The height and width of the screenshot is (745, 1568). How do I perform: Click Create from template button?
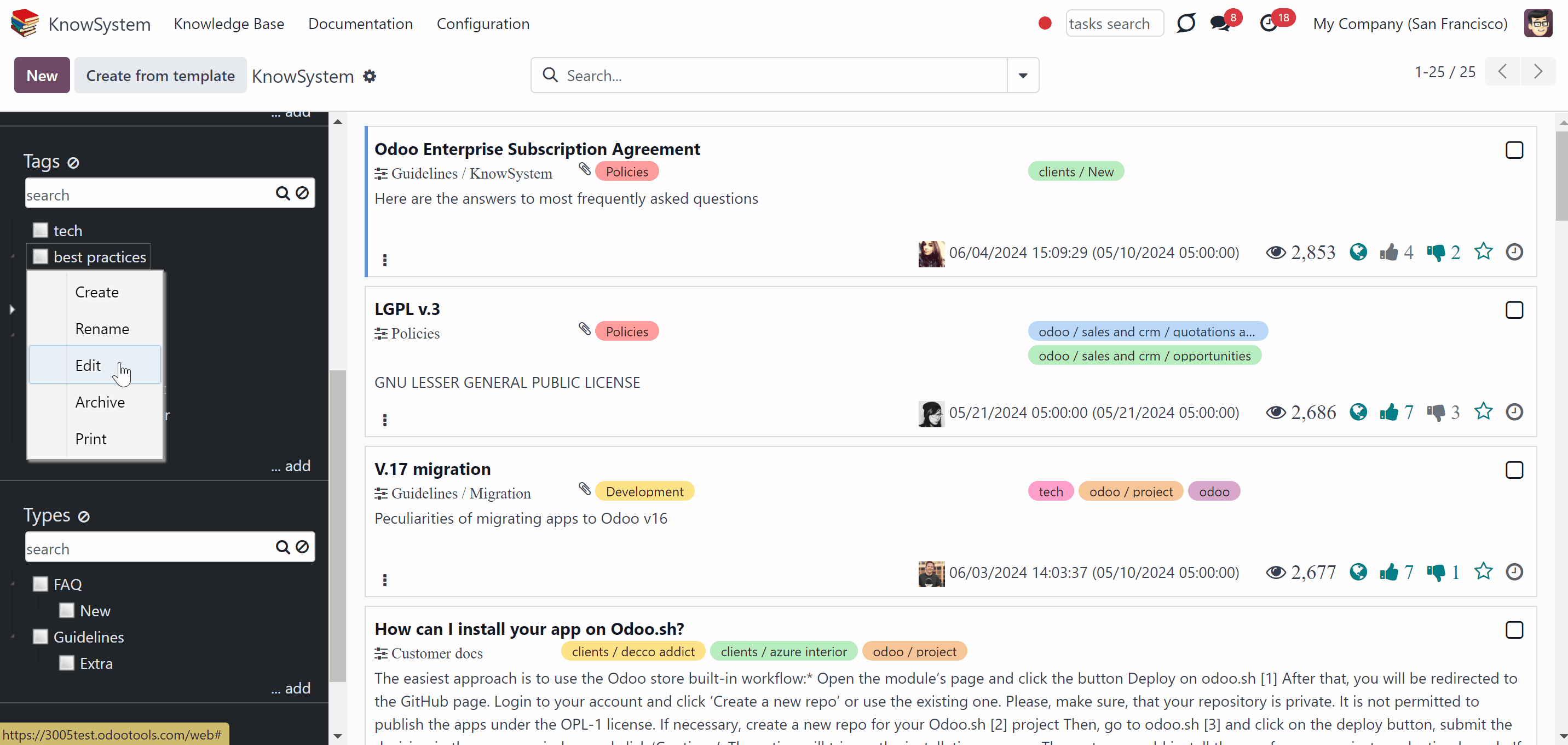(161, 76)
